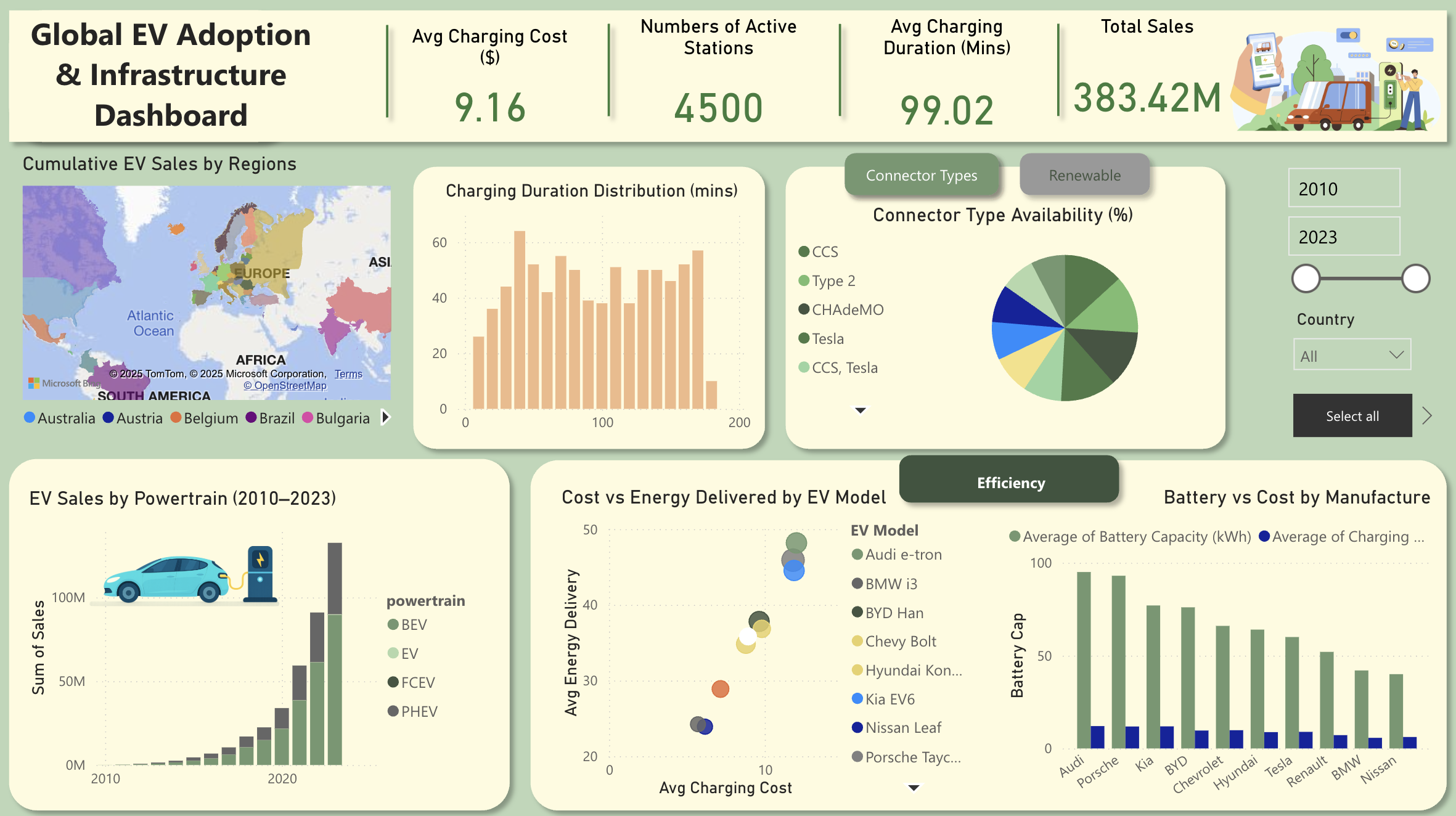Toggle the Audi e-tron legend entry
The image size is (1456, 816).
click(x=903, y=555)
